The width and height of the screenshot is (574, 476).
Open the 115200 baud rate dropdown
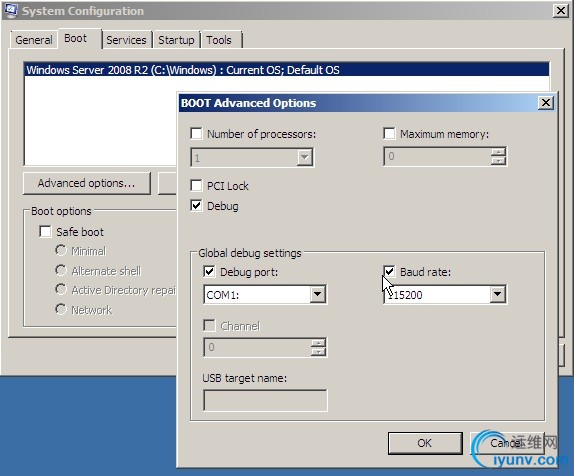(x=497, y=294)
